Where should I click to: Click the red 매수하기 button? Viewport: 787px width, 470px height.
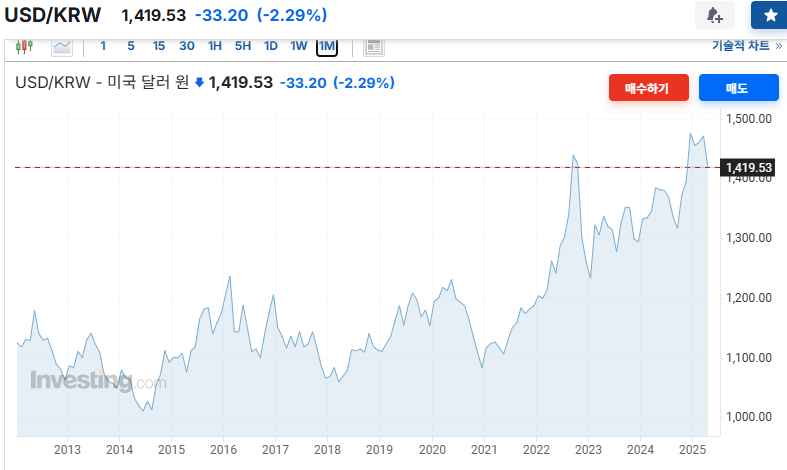tap(648, 88)
